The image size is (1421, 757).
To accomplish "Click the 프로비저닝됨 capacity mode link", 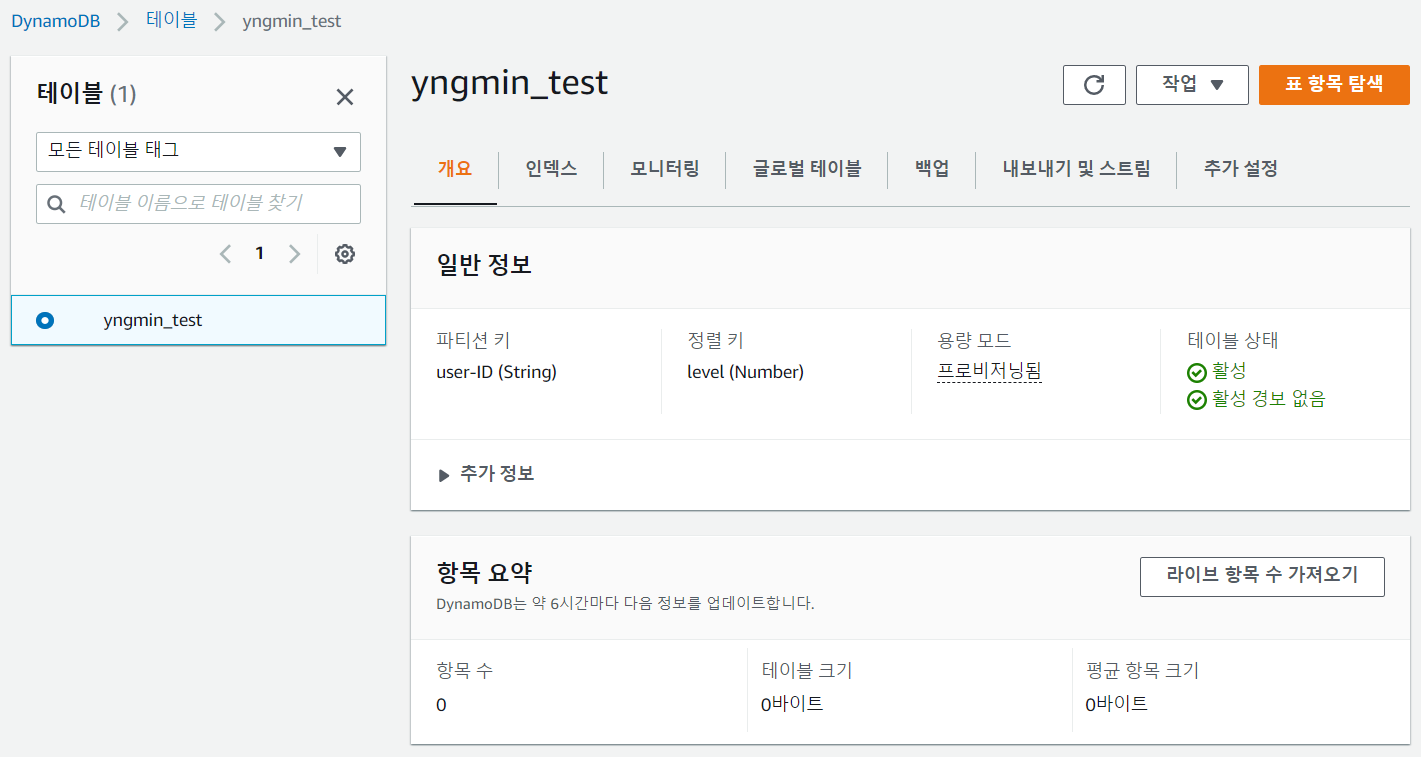I will (x=989, y=372).
